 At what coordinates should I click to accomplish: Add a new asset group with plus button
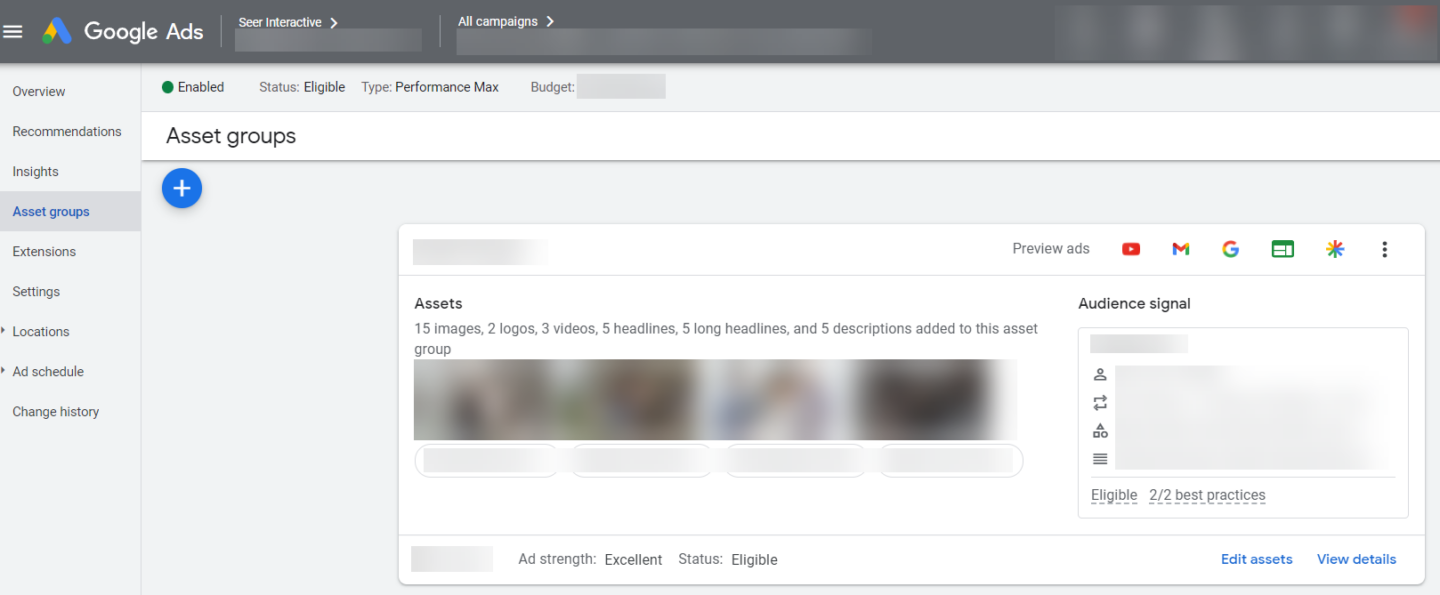(x=182, y=188)
